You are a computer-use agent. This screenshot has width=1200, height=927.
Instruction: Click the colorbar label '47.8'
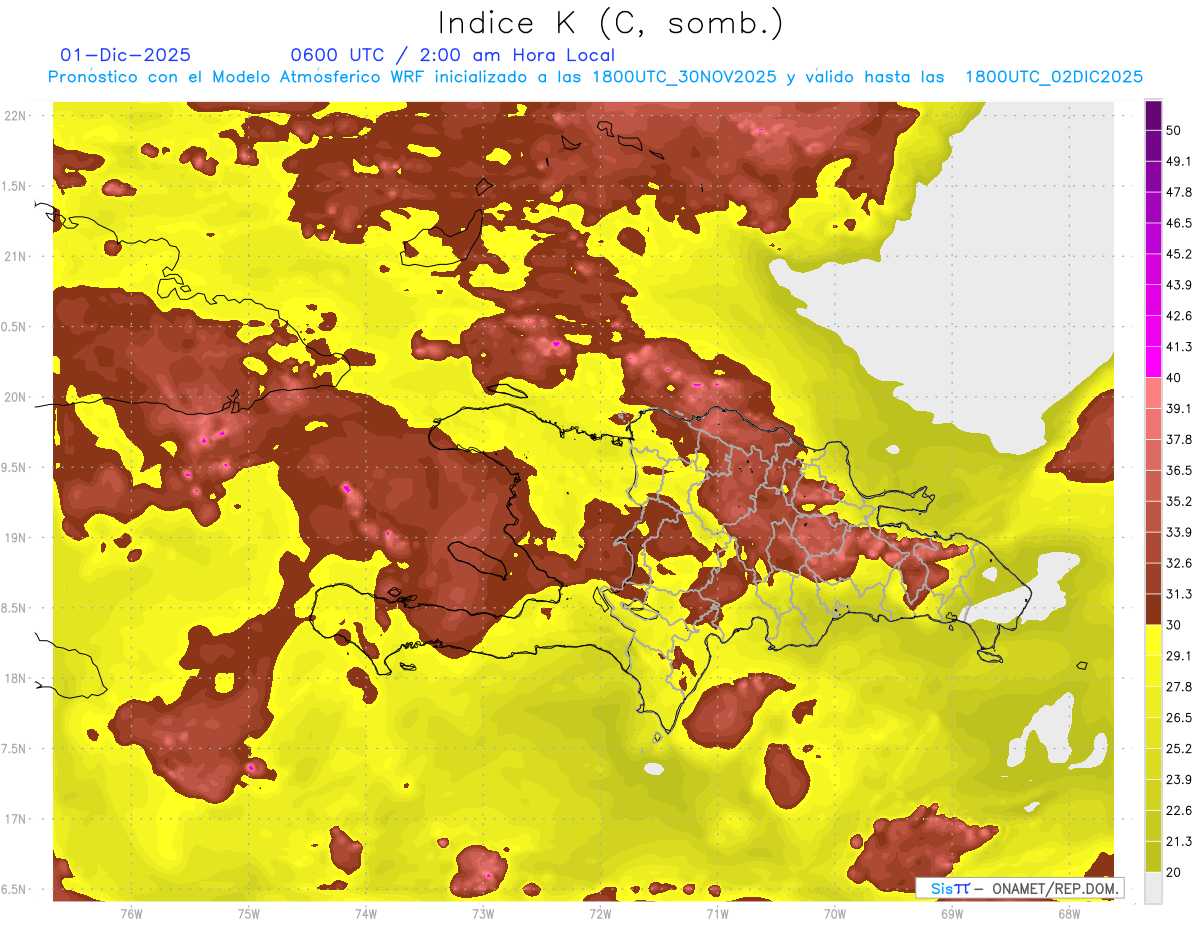point(1179,192)
